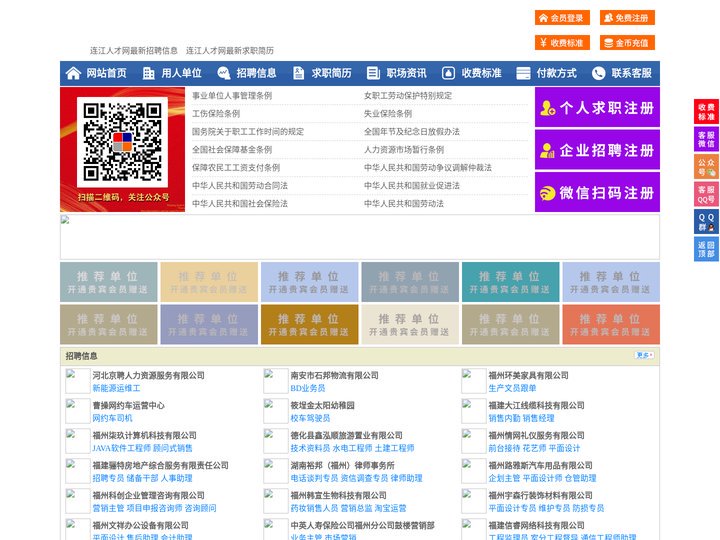Open 保障农民工工资支付条例 article

236,168
